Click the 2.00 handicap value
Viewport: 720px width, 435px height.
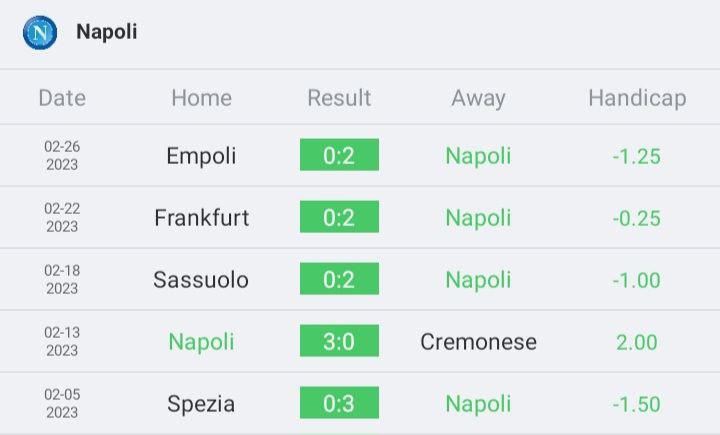click(636, 342)
